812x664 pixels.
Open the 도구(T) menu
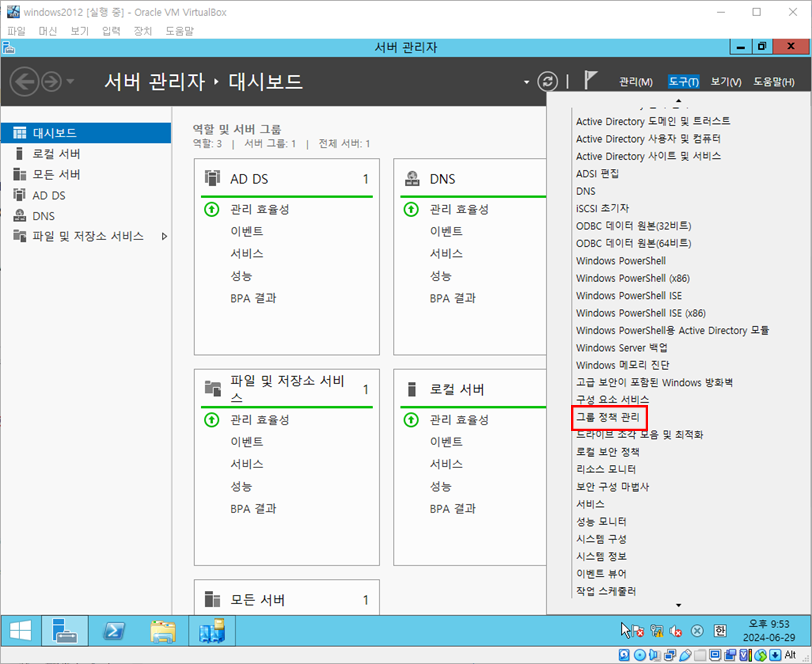pos(684,82)
